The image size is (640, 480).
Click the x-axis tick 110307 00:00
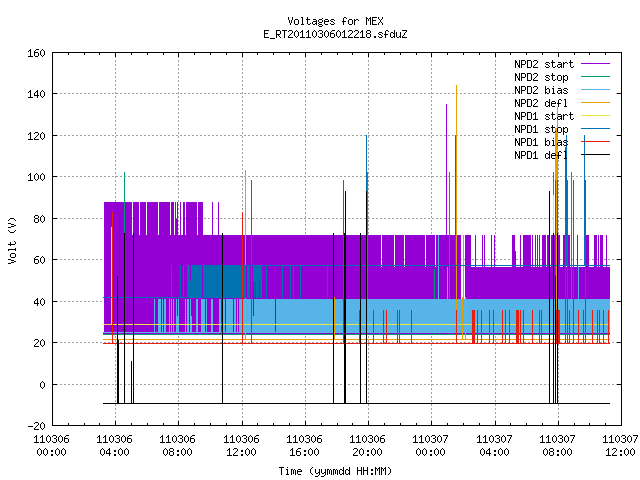[x=431, y=446]
